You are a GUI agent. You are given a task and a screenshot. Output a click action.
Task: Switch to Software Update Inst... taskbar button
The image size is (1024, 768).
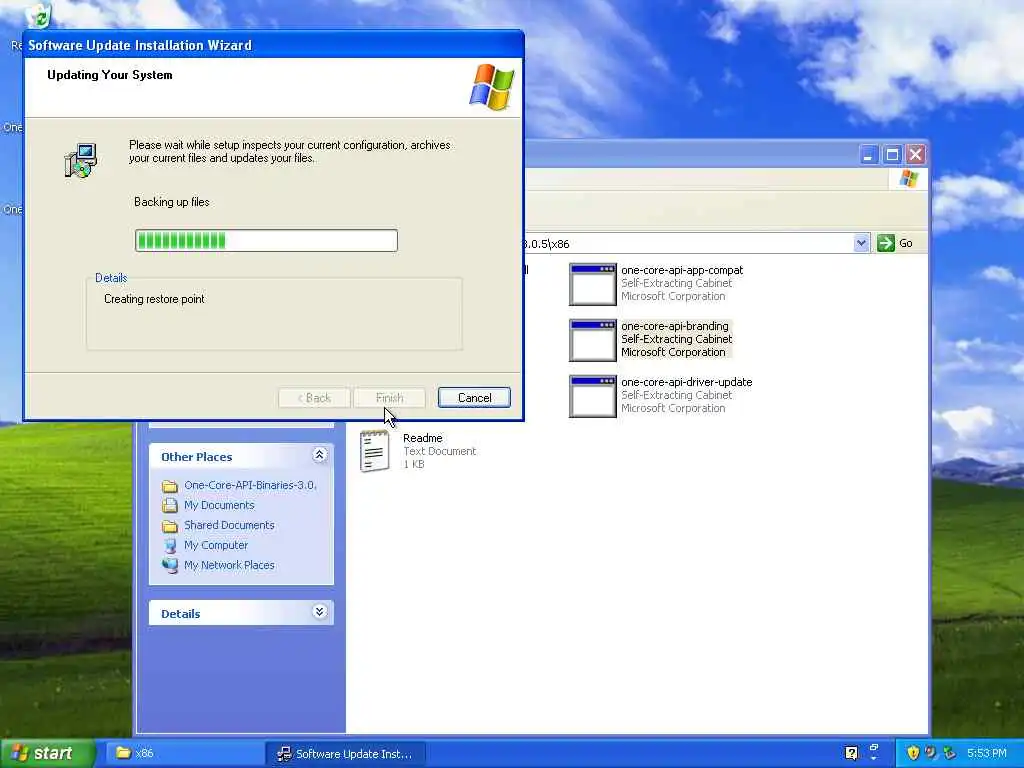pyautogui.click(x=345, y=754)
